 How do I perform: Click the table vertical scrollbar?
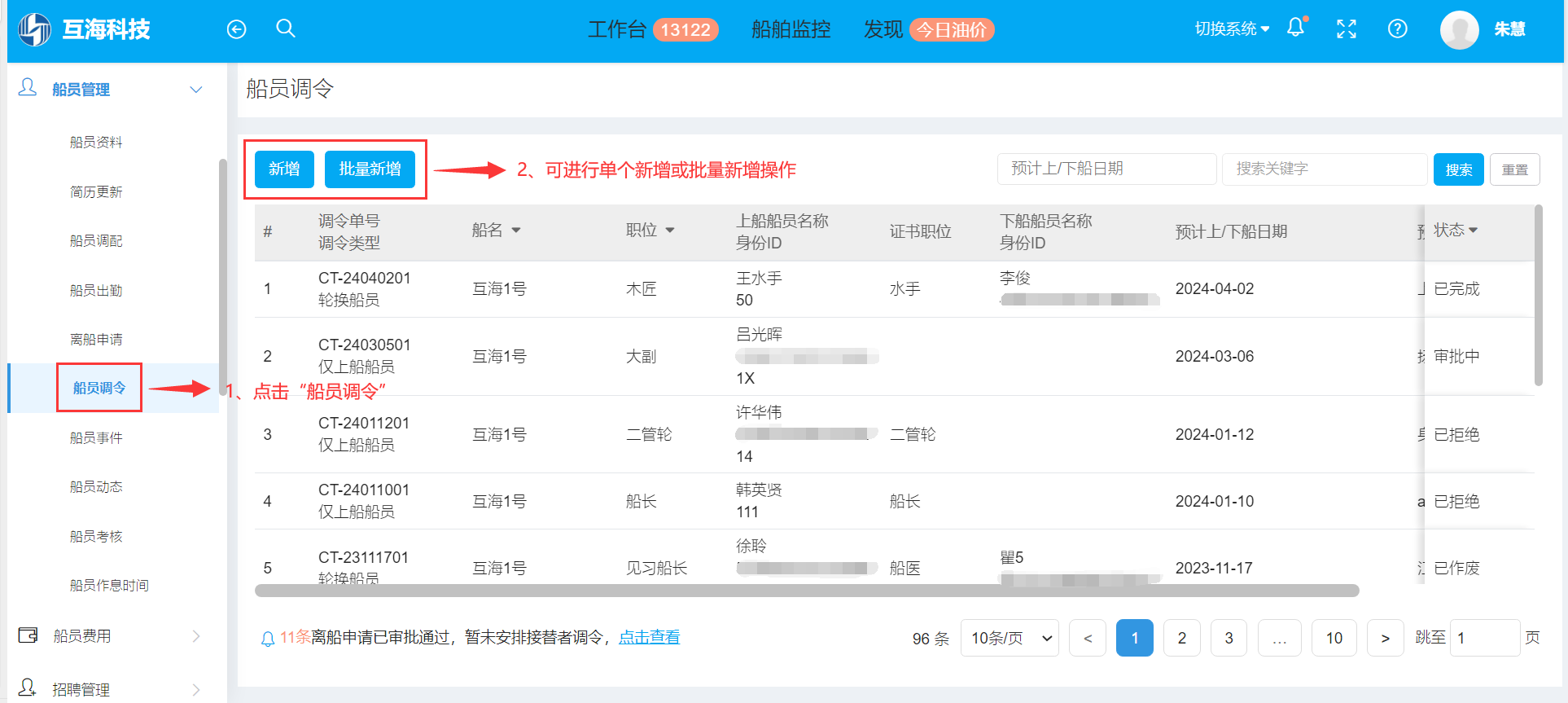[x=1538, y=295]
